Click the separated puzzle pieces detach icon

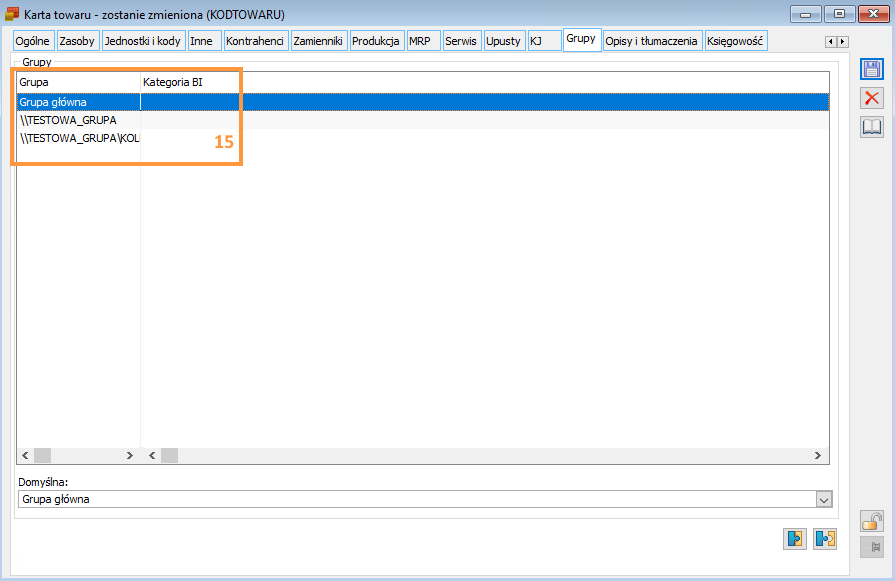tap(825, 539)
